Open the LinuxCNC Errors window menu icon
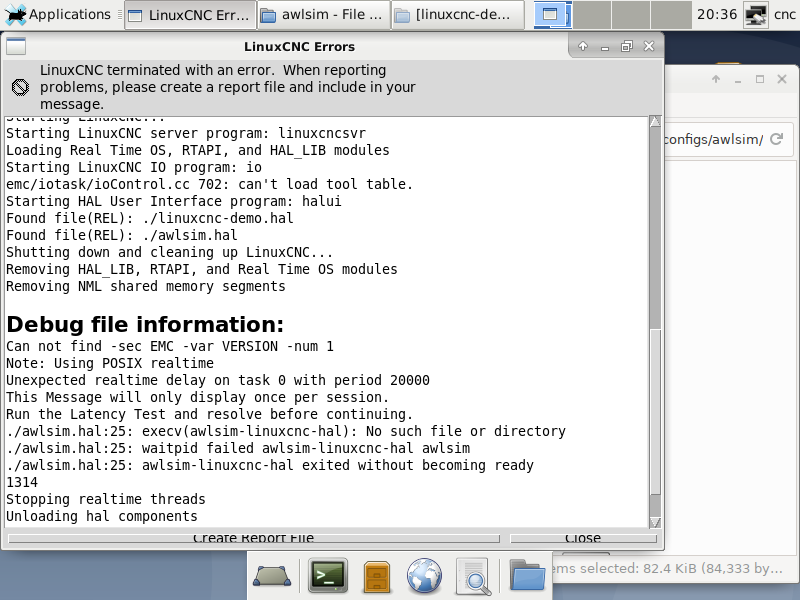Screen dimensions: 800x600 point(16,47)
